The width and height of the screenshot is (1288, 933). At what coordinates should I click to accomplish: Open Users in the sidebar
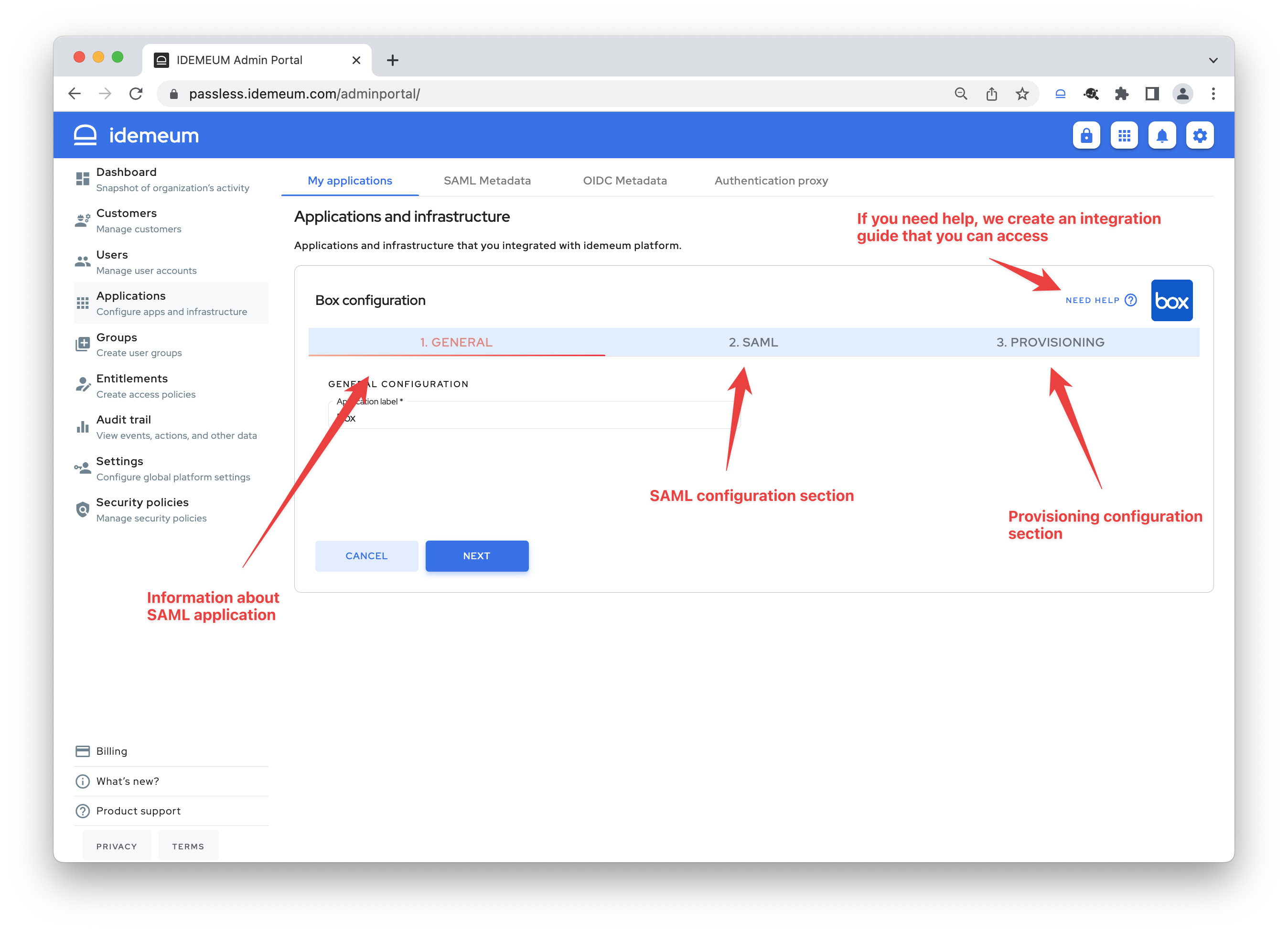coord(171,262)
